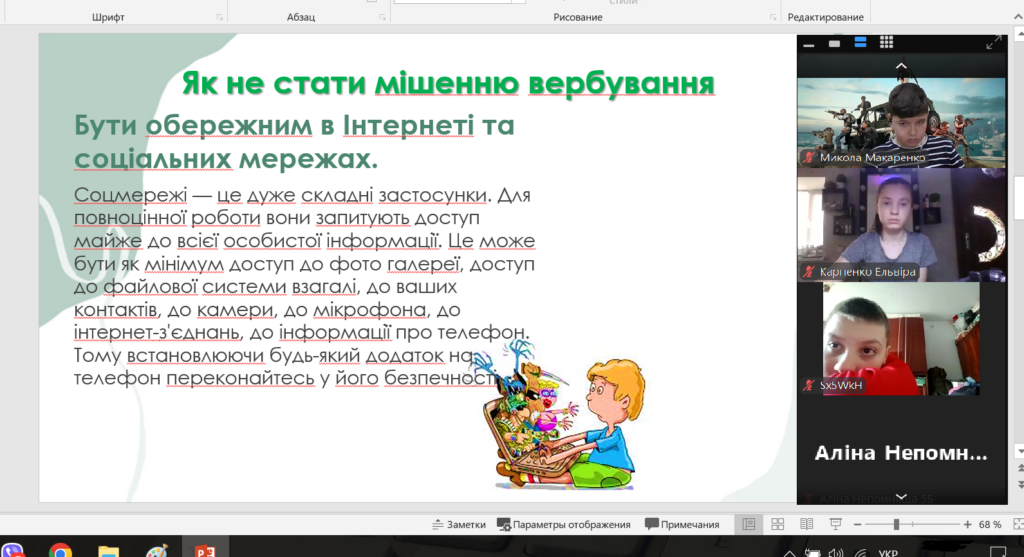Click scroll-up arrow of slide scrollbar

tap(1018, 33)
